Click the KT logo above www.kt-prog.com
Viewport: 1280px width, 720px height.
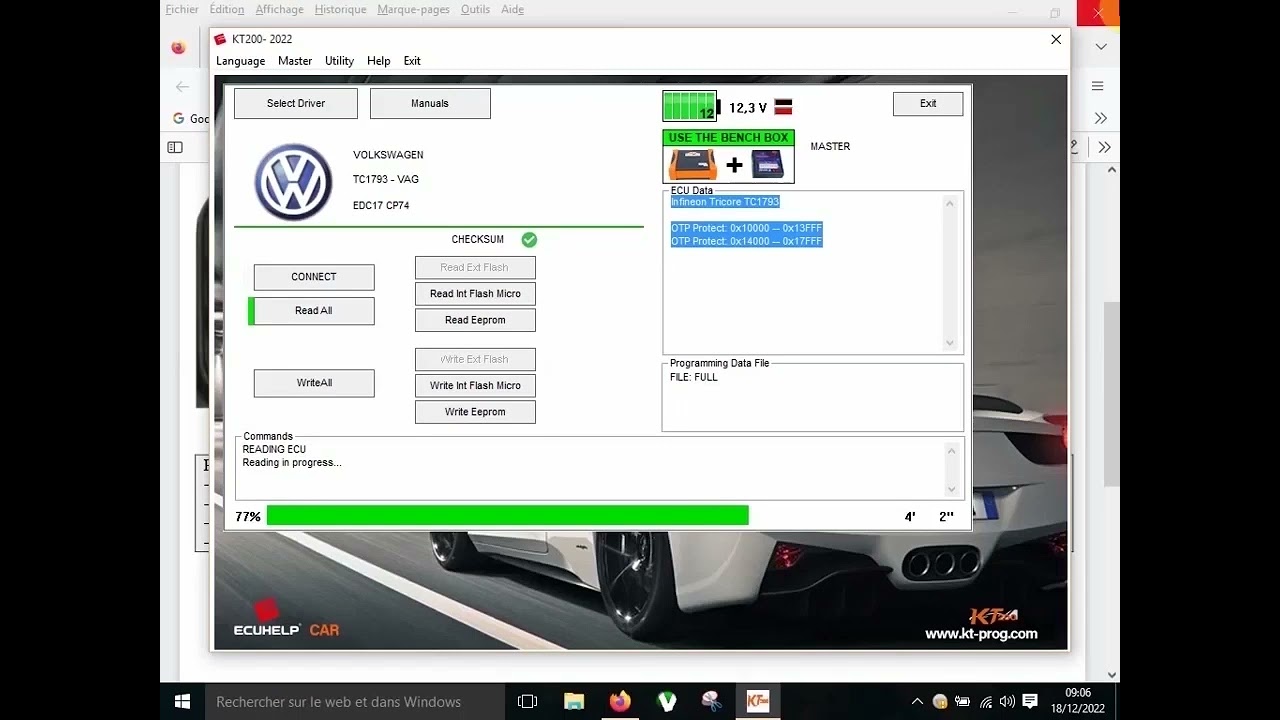tap(993, 616)
